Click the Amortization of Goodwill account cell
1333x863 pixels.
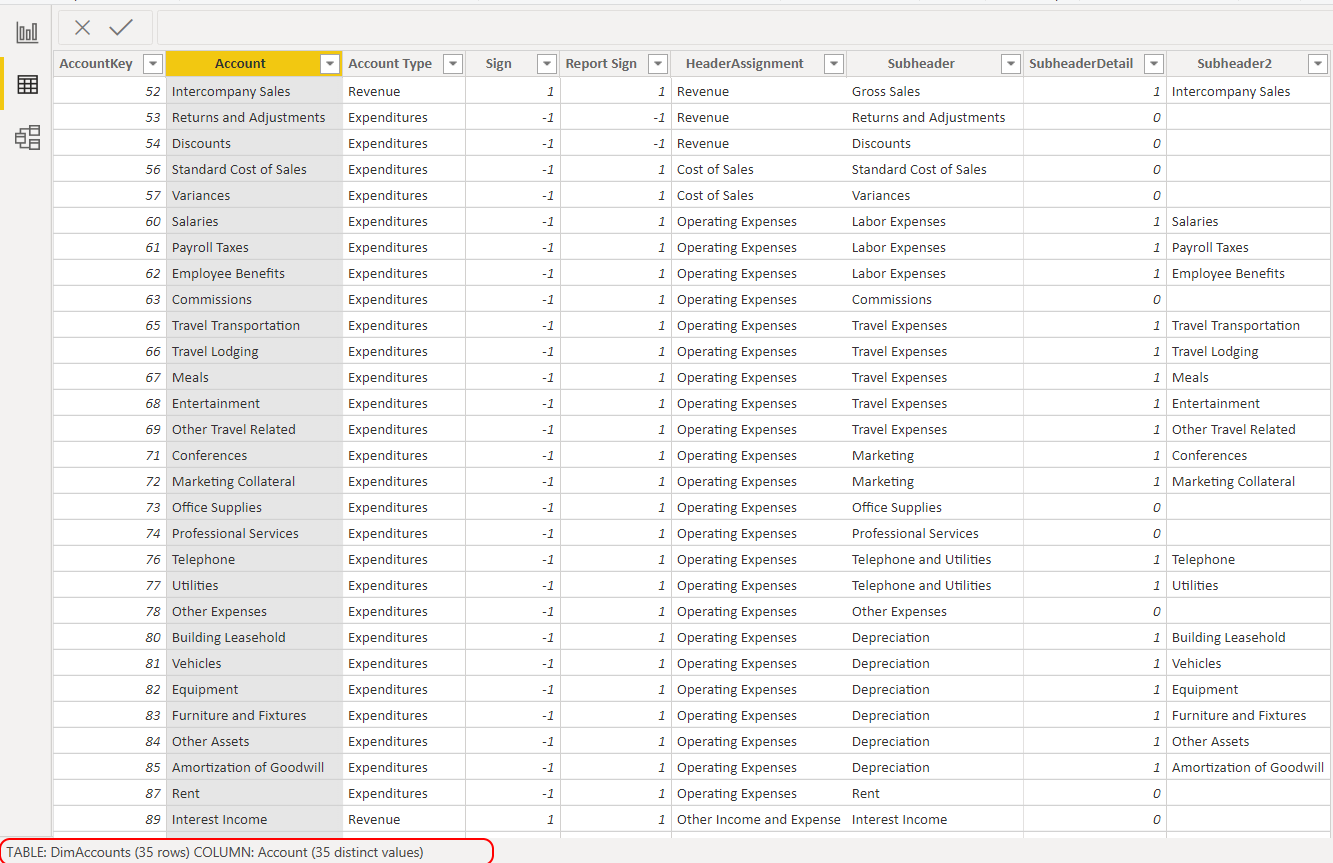254,767
